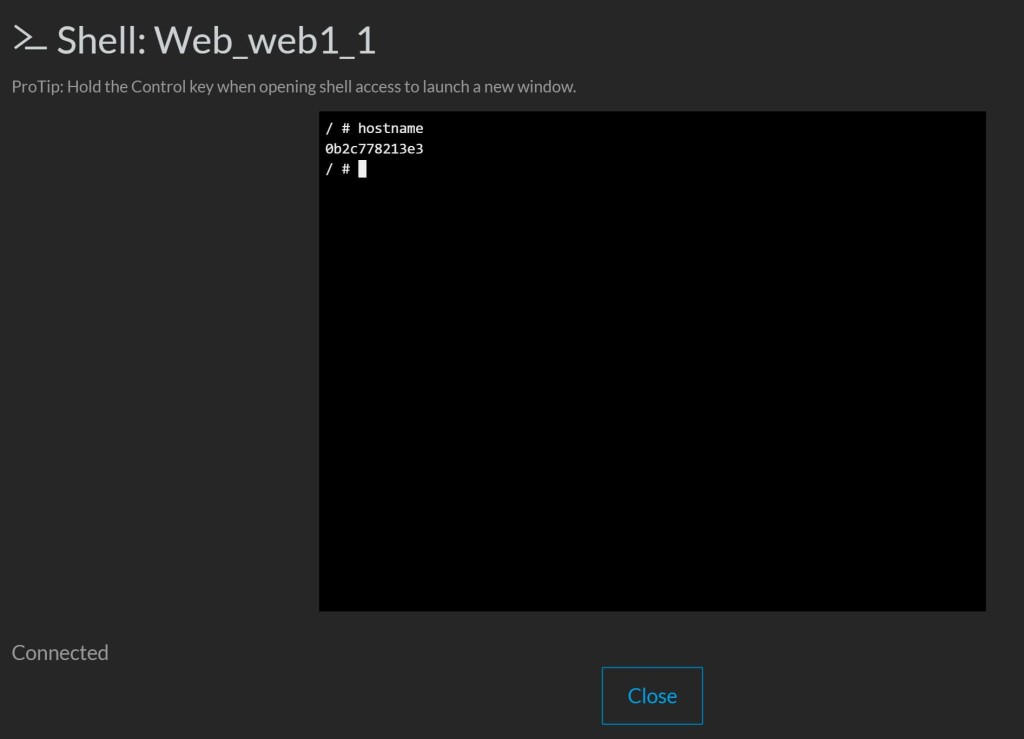Focus the terminal at the blinking cursor block
The image size is (1024, 739).
(362, 169)
